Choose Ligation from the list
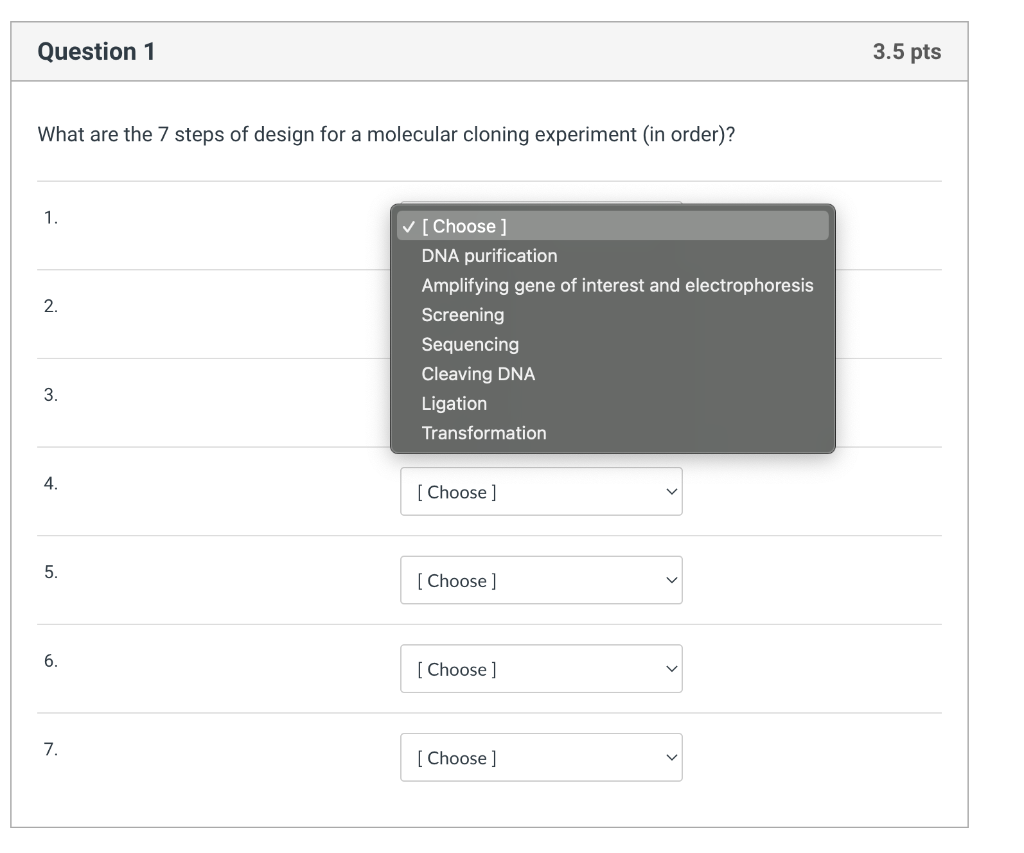Viewport: 1024px width, 853px height. [x=454, y=403]
